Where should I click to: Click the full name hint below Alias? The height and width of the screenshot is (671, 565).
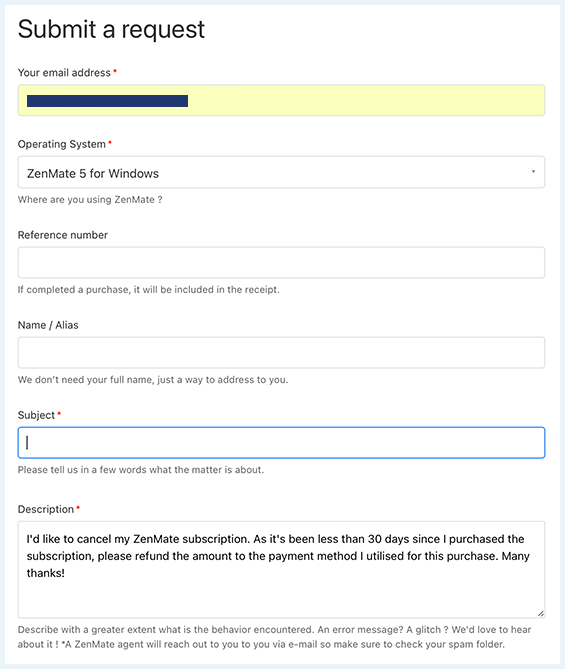click(x=153, y=380)
